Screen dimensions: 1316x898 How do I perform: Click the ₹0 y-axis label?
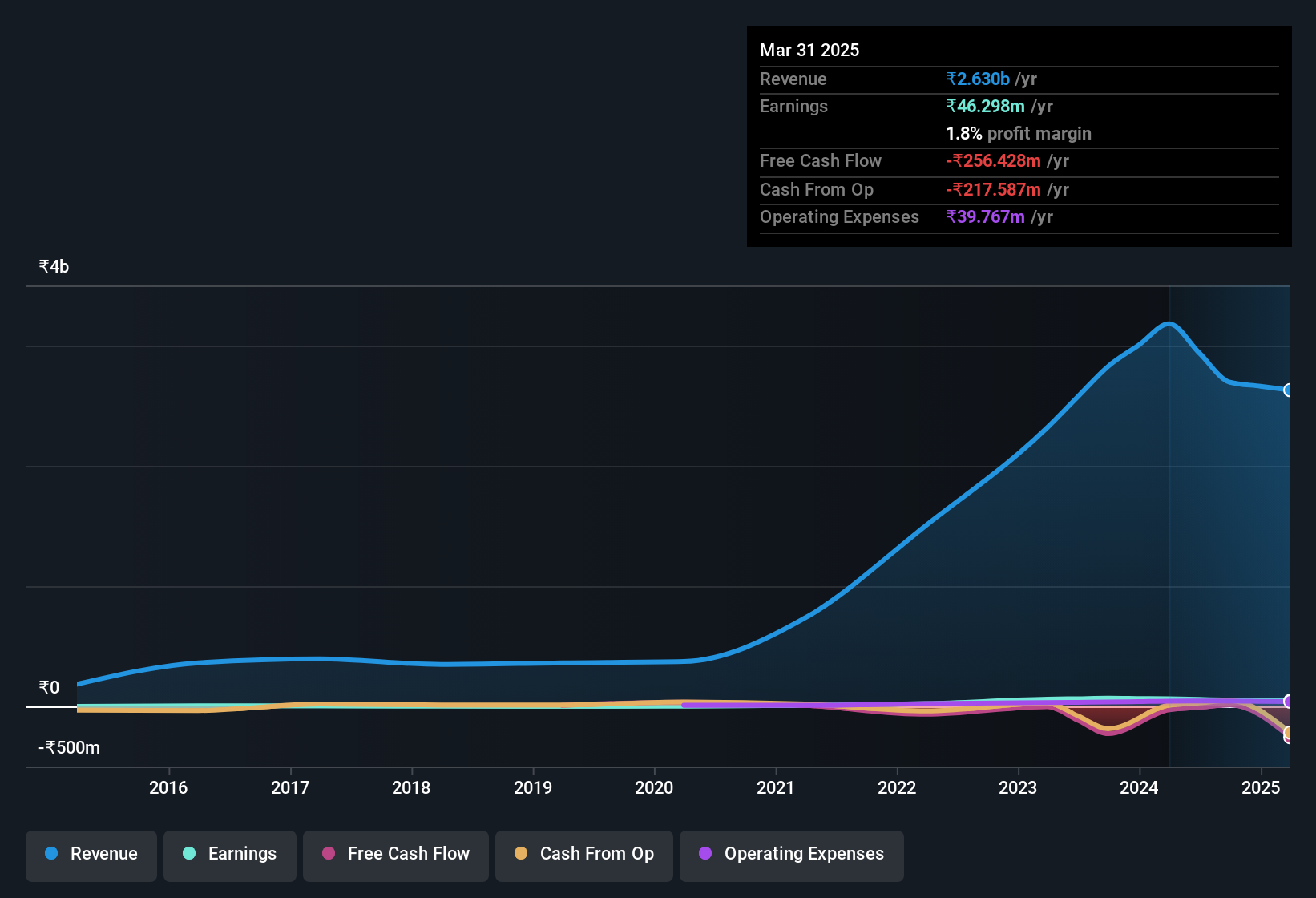tap(49, 687)
